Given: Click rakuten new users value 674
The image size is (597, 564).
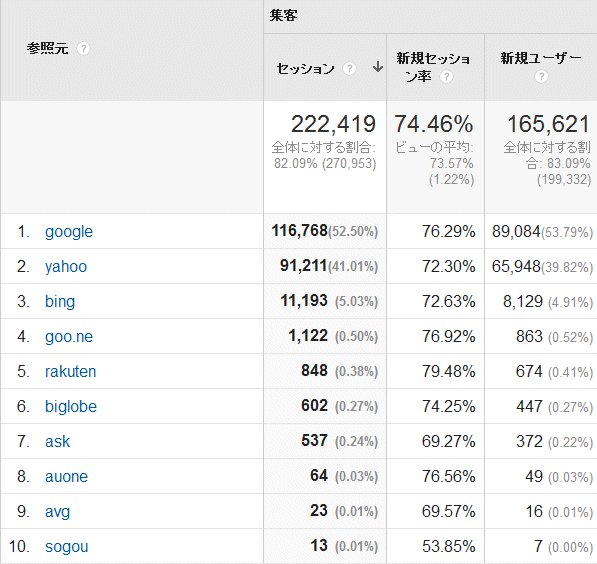Looking at the screenshot, I should coord(529,372).
